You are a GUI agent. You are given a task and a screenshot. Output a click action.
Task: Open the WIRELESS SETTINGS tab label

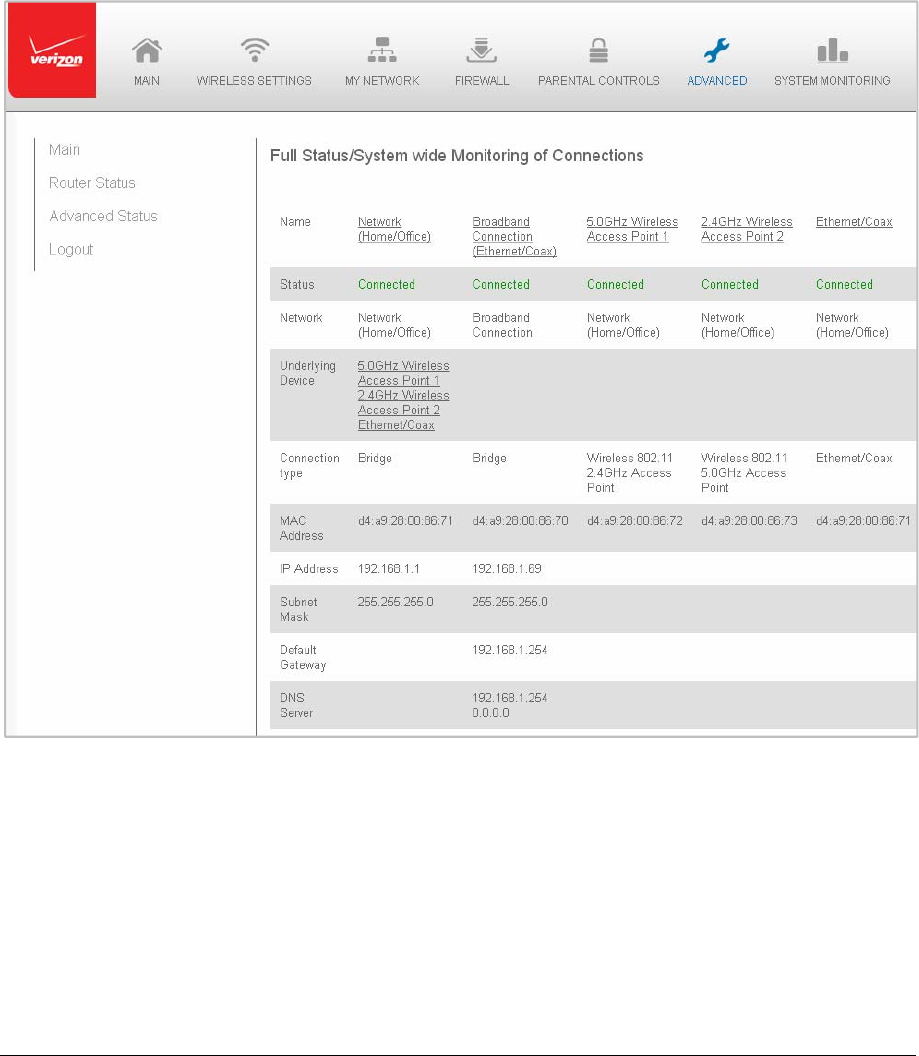pos(254,81)
